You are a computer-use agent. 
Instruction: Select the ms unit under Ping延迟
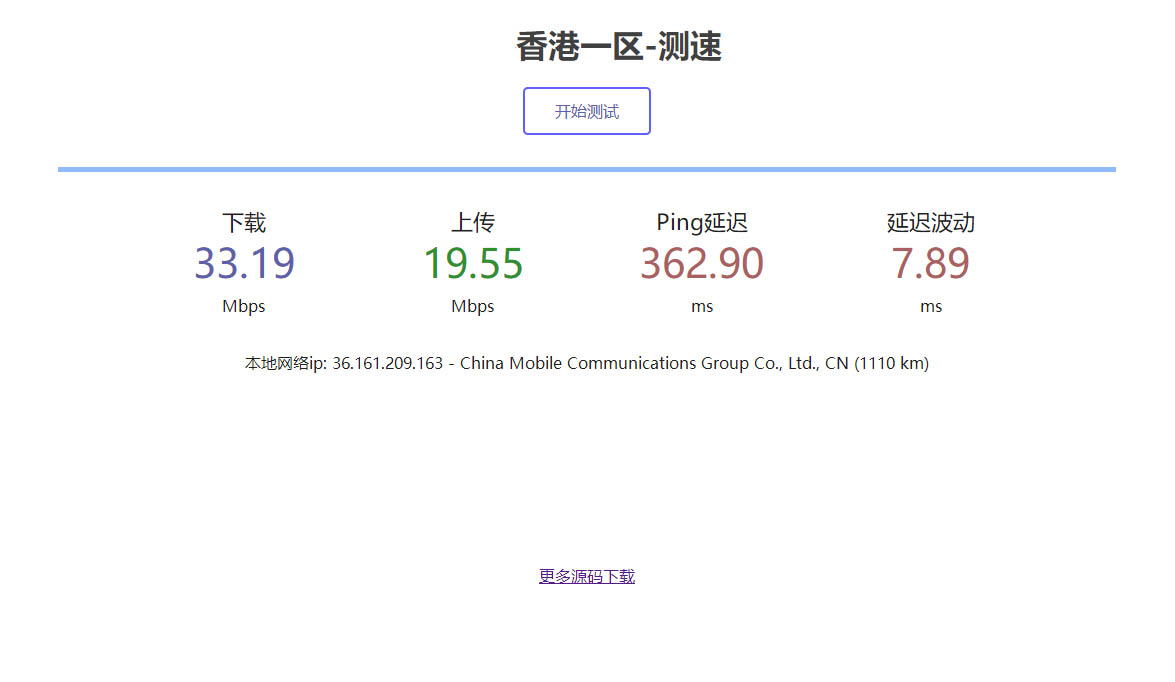pyautogui.click(x=701, y=307)
